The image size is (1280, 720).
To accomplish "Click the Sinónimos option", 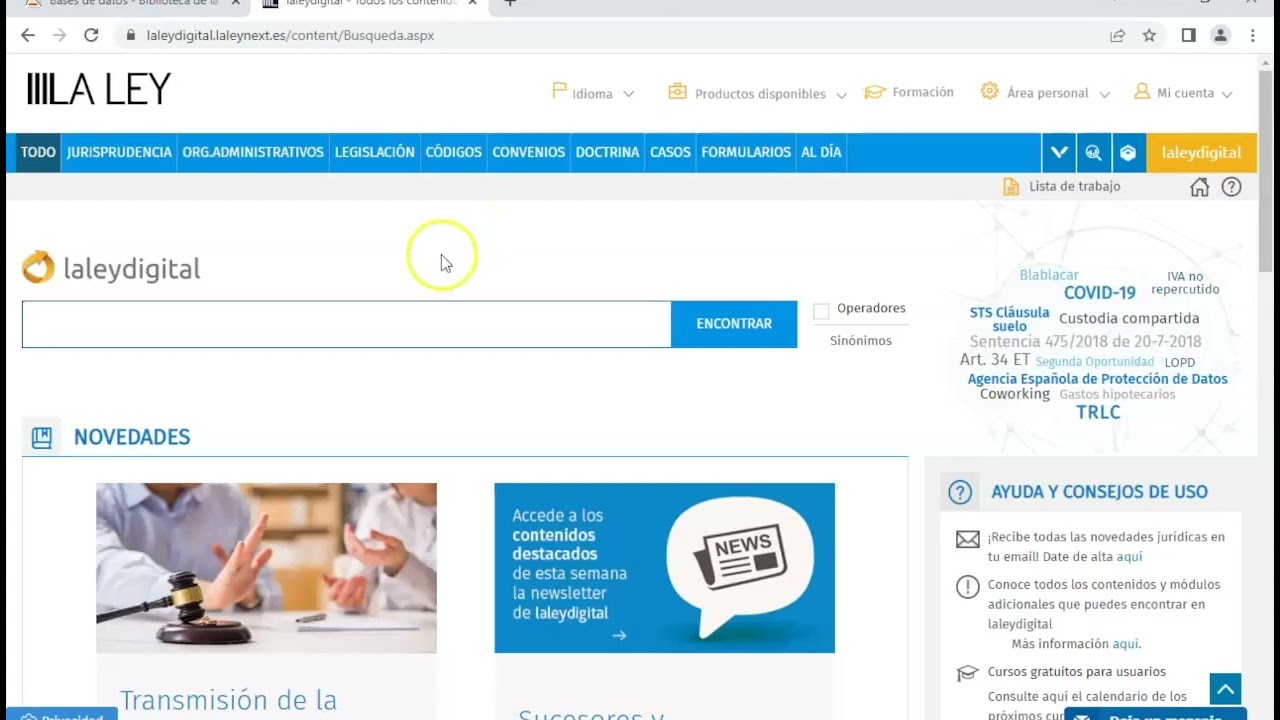I will 860,341.
